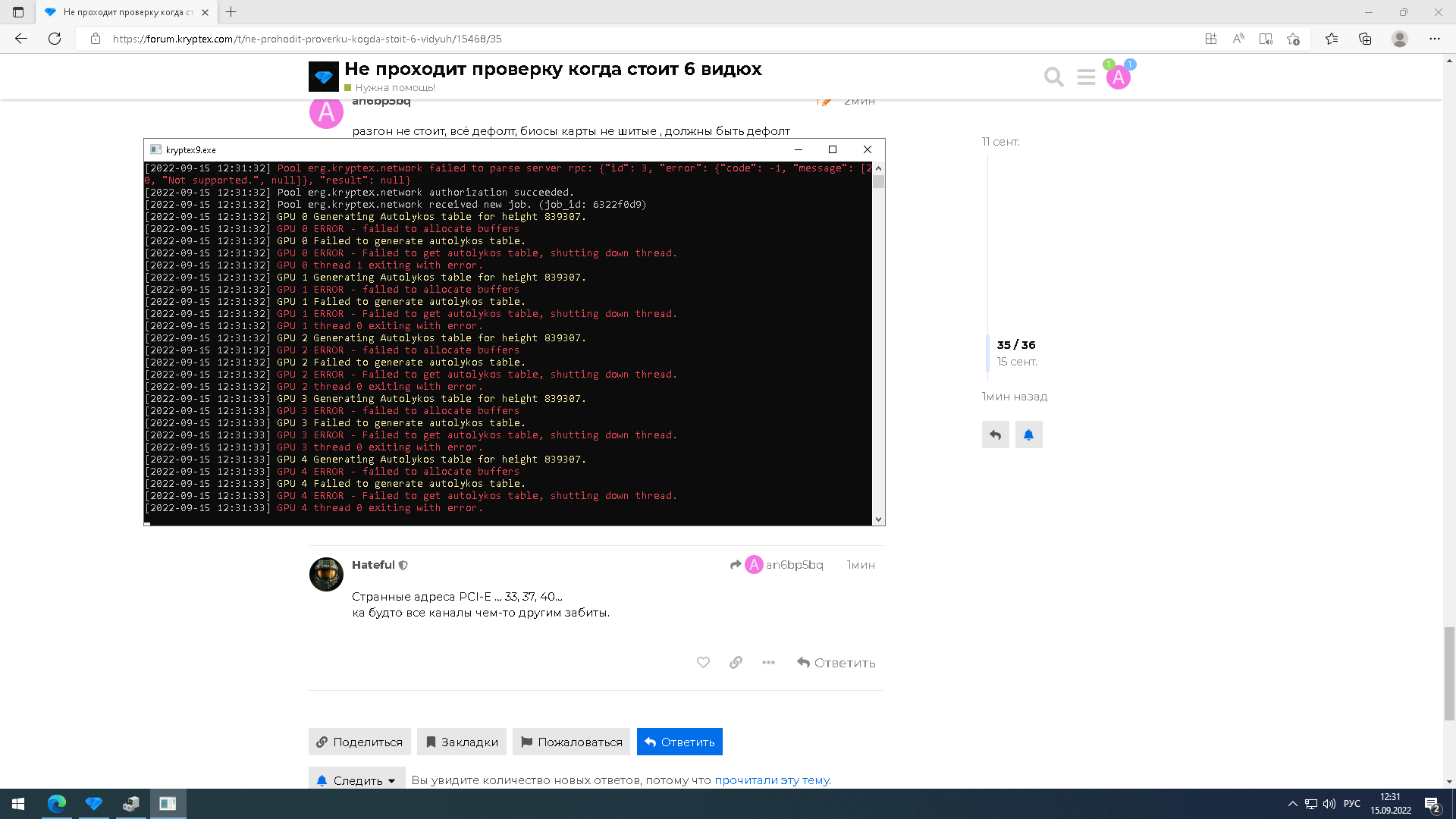Open browser profile icon

coord(1400,39)
